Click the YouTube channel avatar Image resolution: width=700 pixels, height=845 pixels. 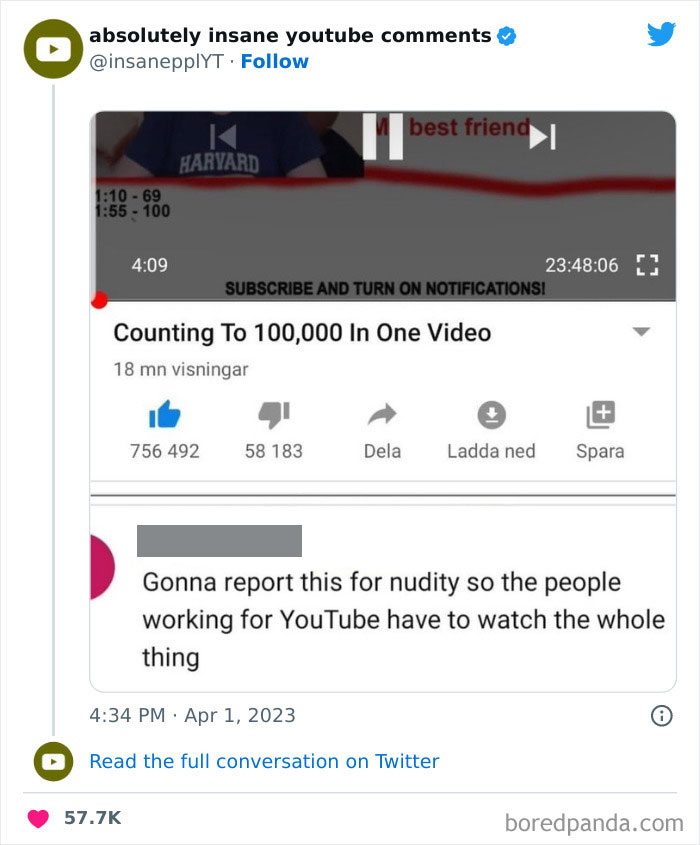click(x=52, y=48)
